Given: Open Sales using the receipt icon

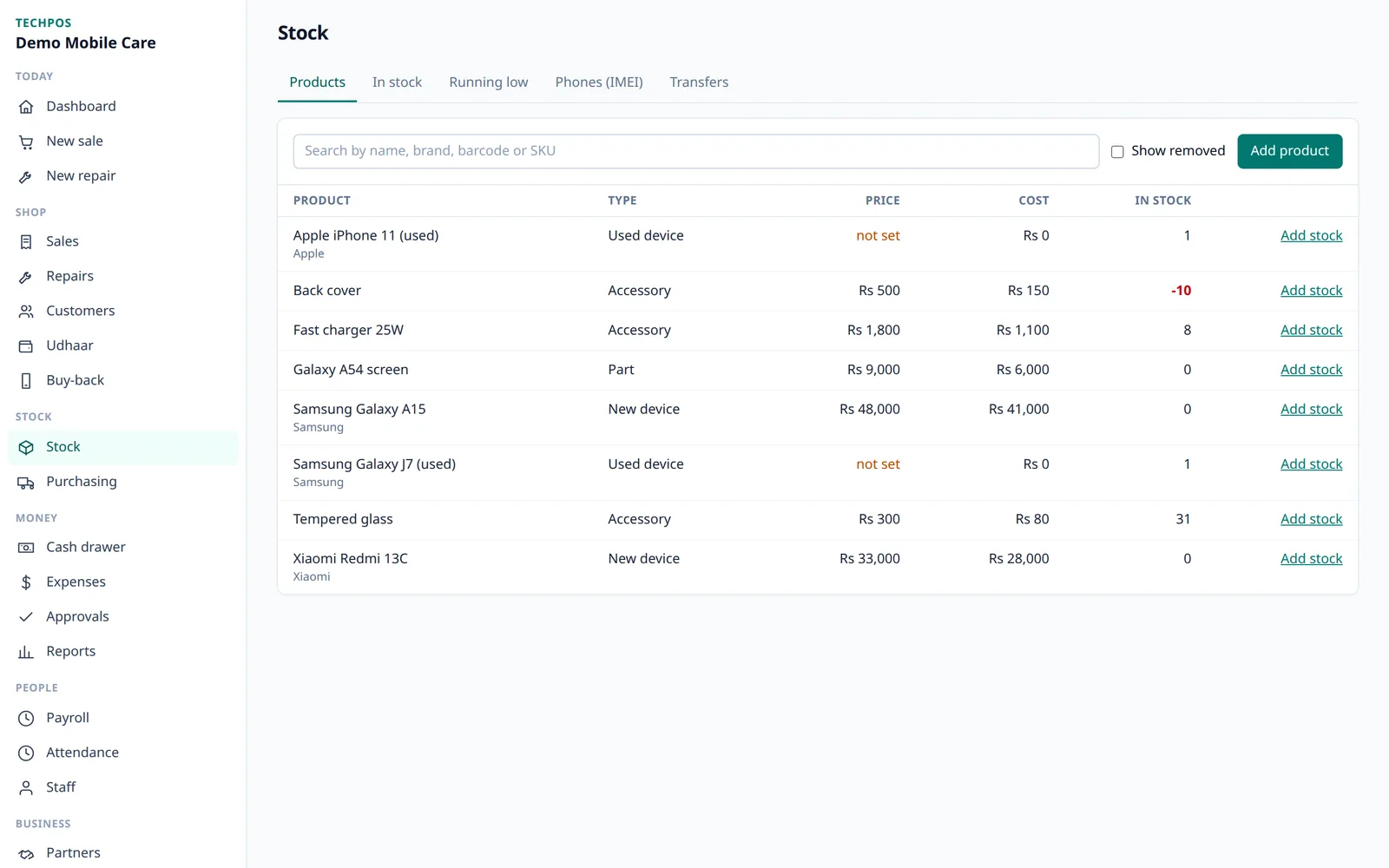Looking at the screenshot, I should click(26, 242).
